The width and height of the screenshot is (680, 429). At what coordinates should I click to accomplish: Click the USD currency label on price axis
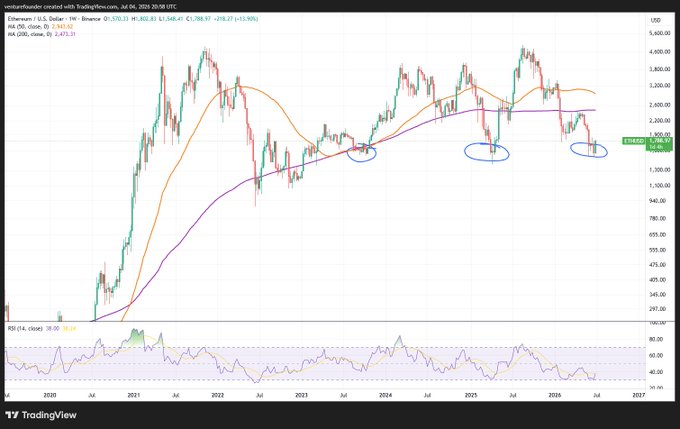pyautogui.click(x=656, y=20)
